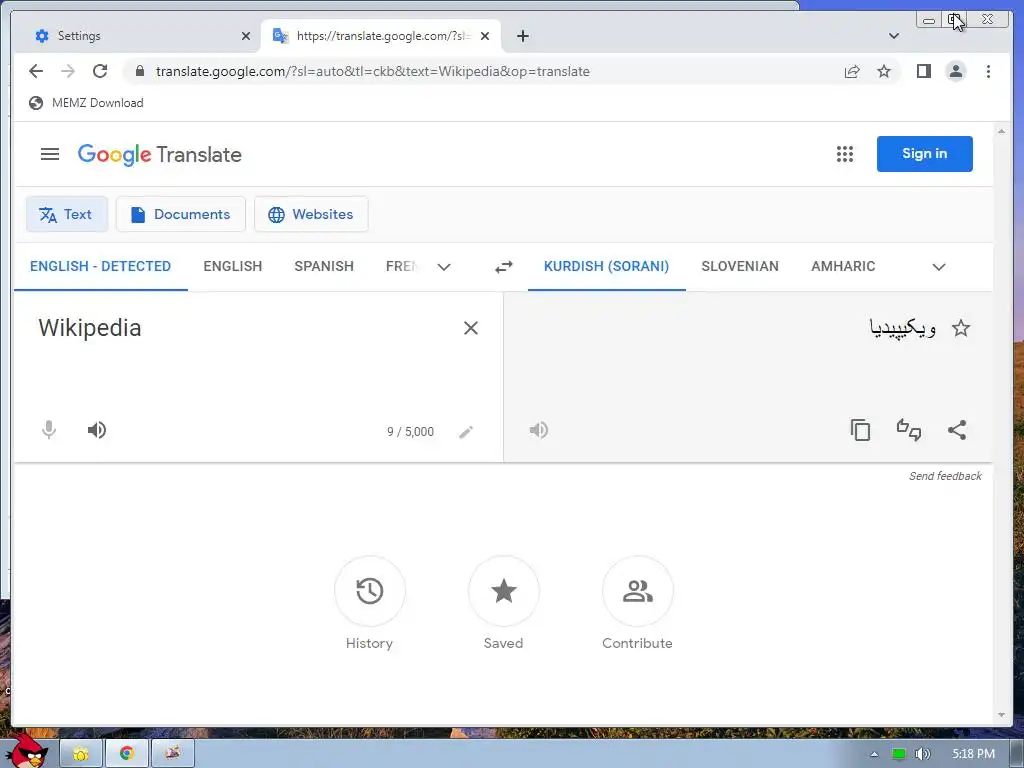
Task: Share this page from address bar
Action: [852, 71]
